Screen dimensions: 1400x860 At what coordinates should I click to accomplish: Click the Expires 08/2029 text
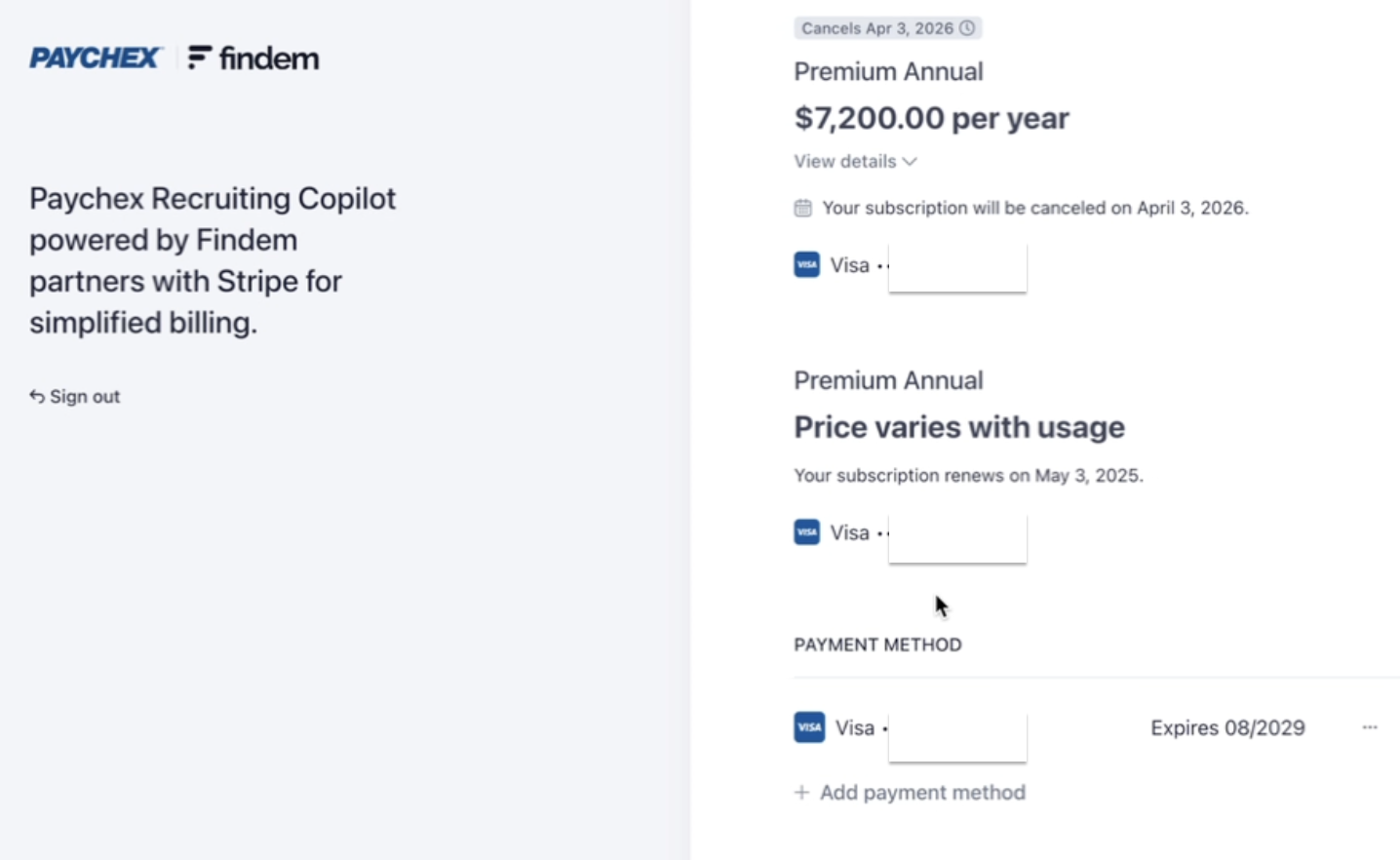[x=1227, y=728]
